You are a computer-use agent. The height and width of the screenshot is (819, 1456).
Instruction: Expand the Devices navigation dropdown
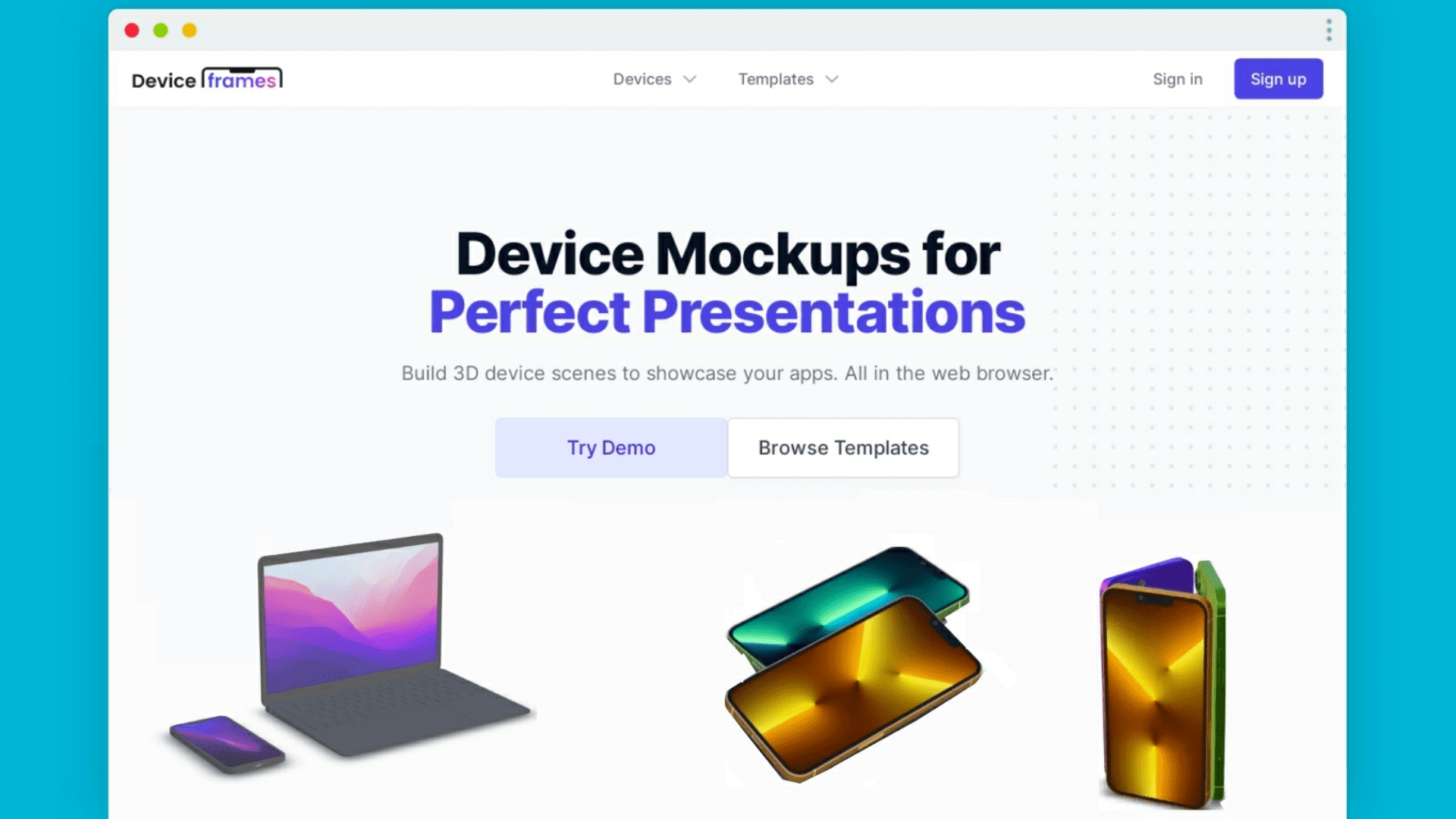[x=654, y=79]
